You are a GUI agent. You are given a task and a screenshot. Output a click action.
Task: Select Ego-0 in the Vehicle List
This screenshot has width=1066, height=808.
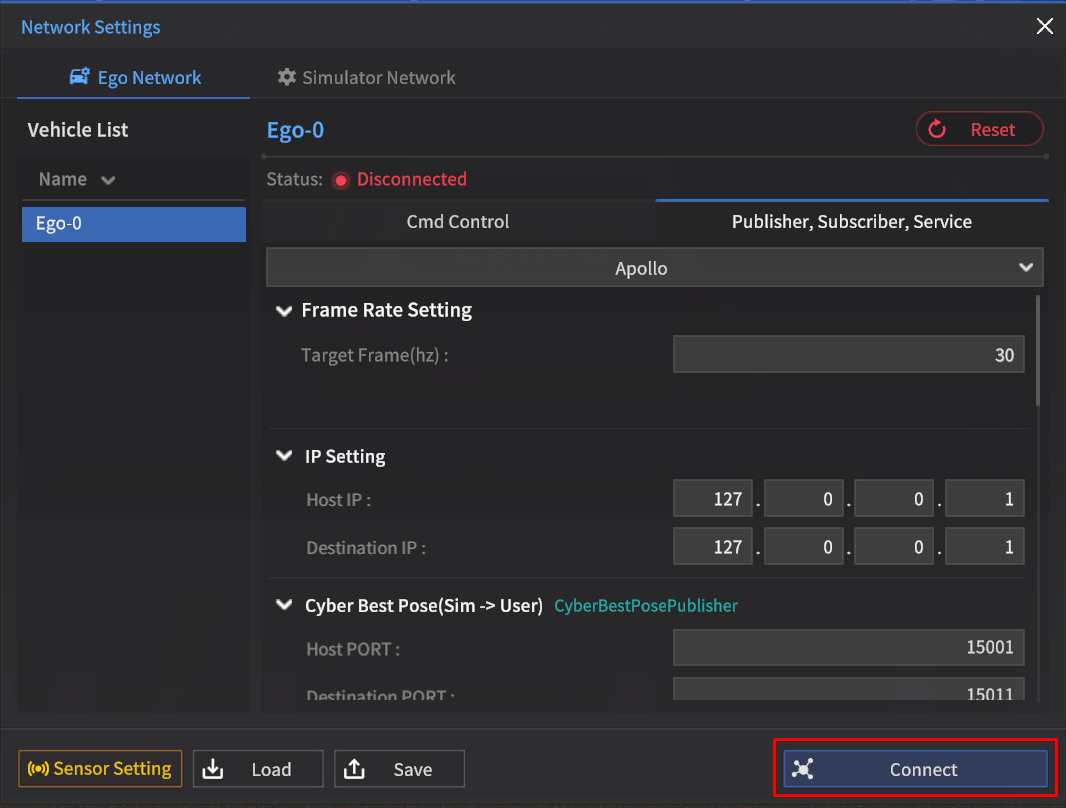(133, 224)
